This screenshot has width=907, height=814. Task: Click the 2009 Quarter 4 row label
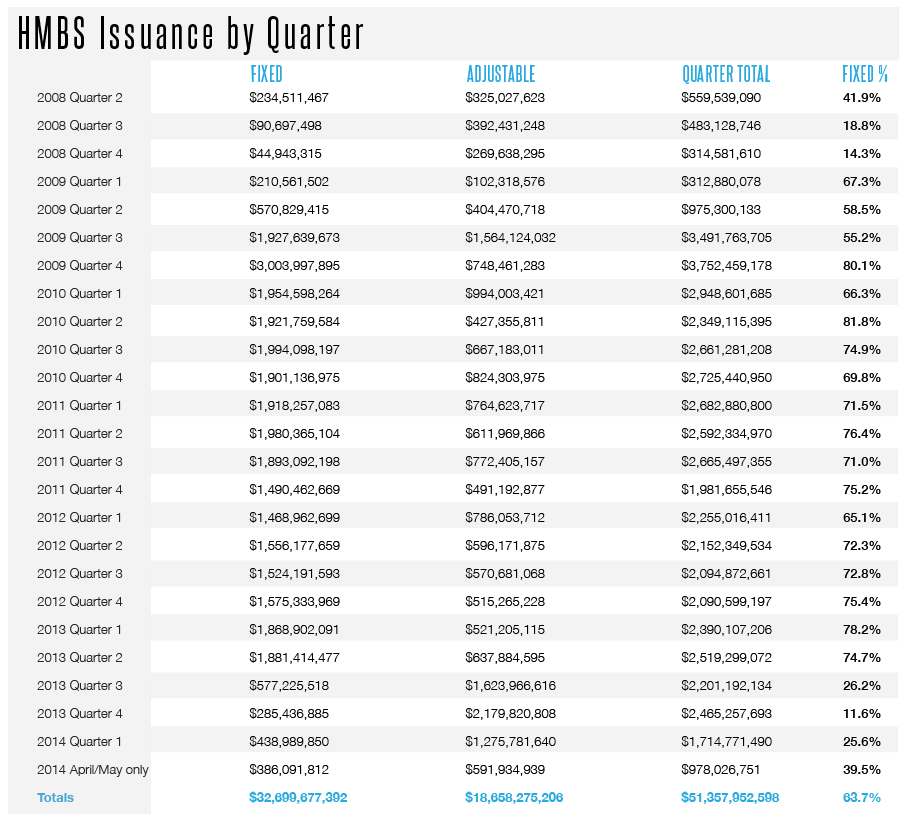pos(80,265)
